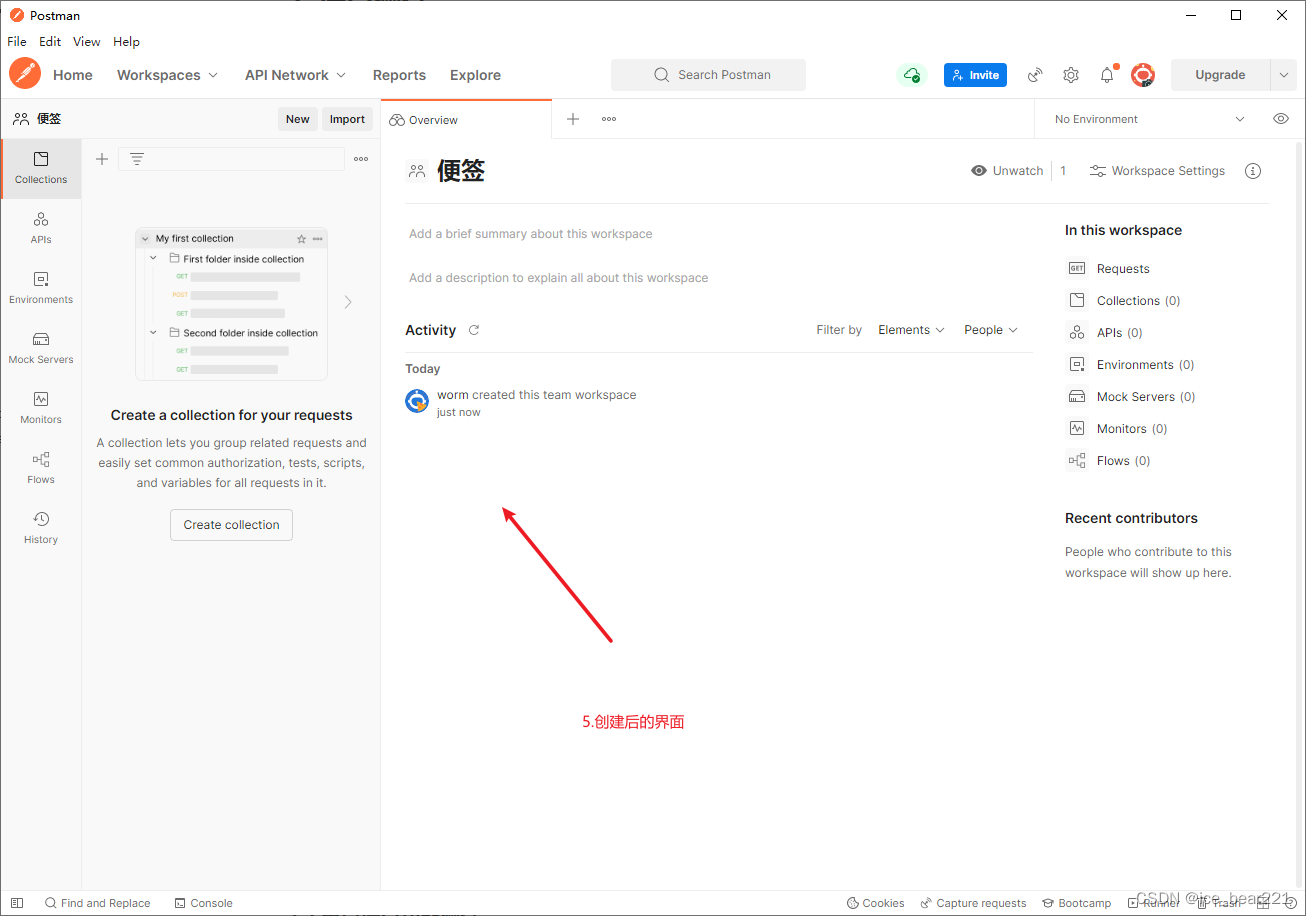Screen dimensions: 1306x916
Task: Click the Search Postman field
Action: (708, 75)
